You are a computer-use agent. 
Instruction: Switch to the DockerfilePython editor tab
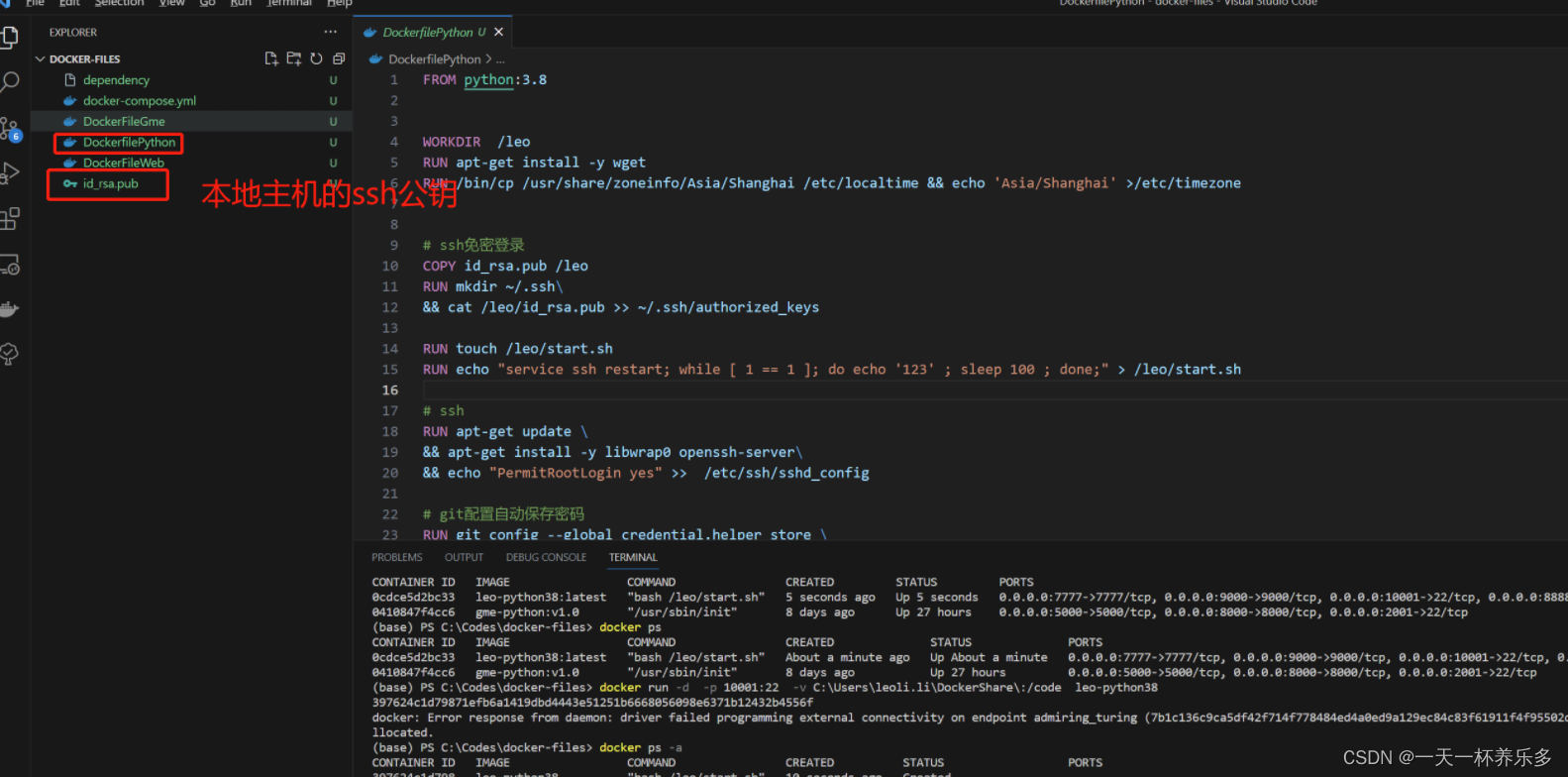coord(434,32)
